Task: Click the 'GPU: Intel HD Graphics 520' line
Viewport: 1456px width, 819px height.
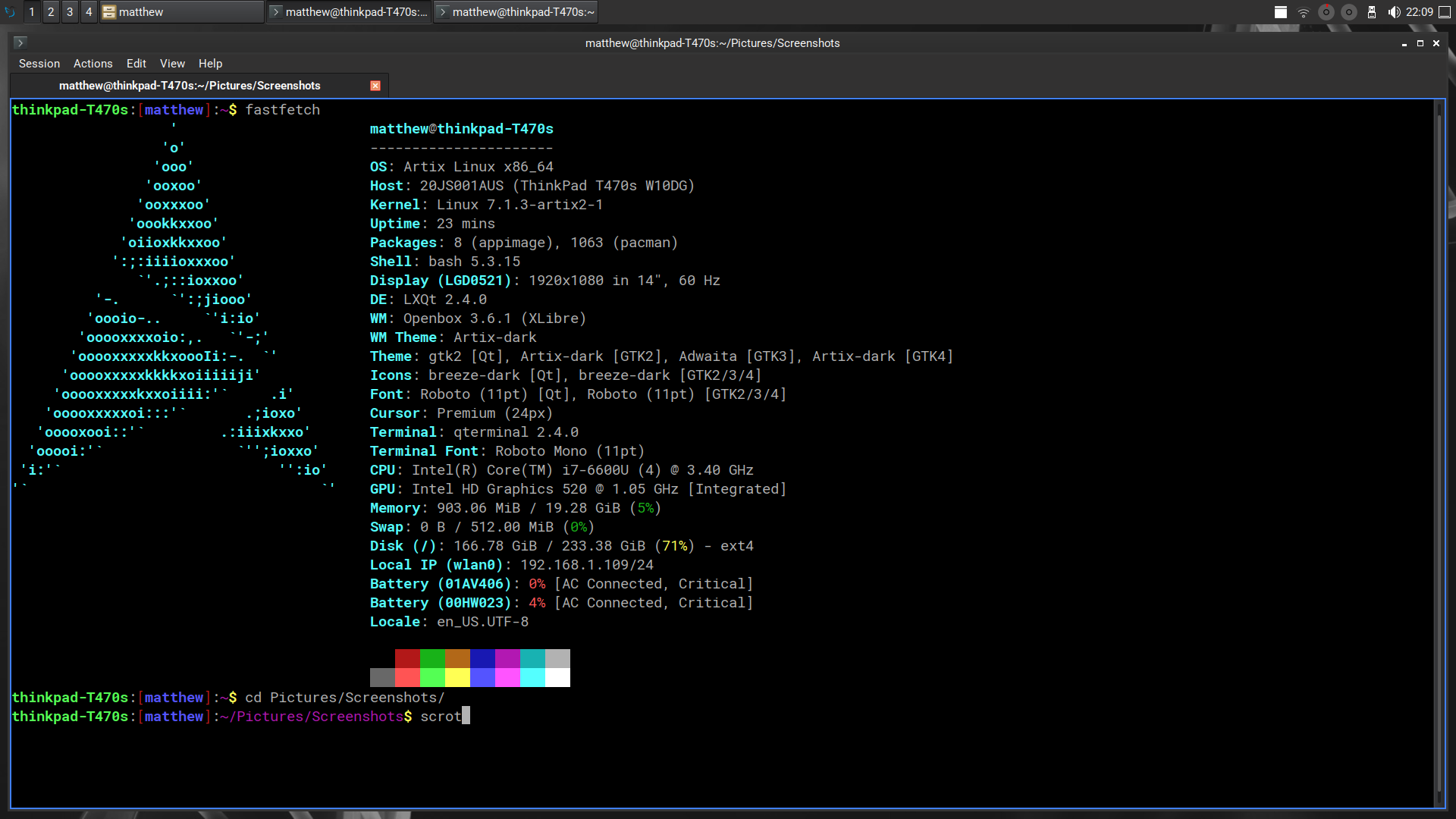Action: pyautogui.click(x=579, y=489)
